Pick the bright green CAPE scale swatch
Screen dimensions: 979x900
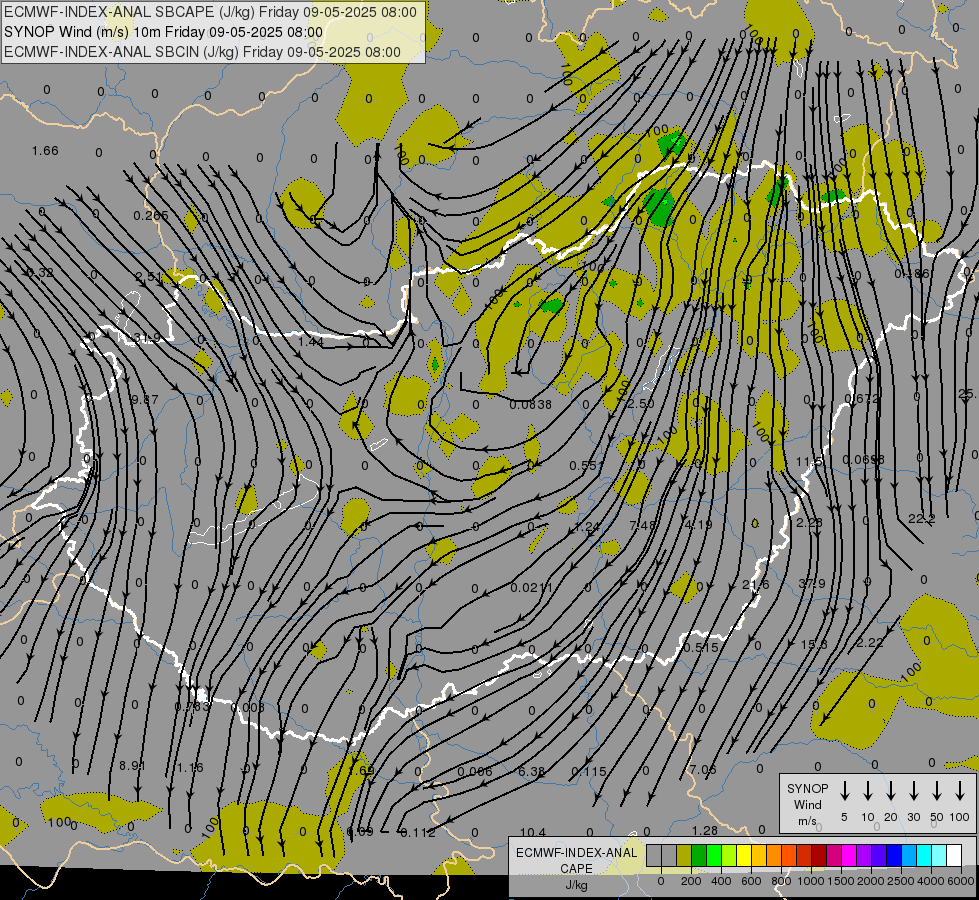pos(714,856)
